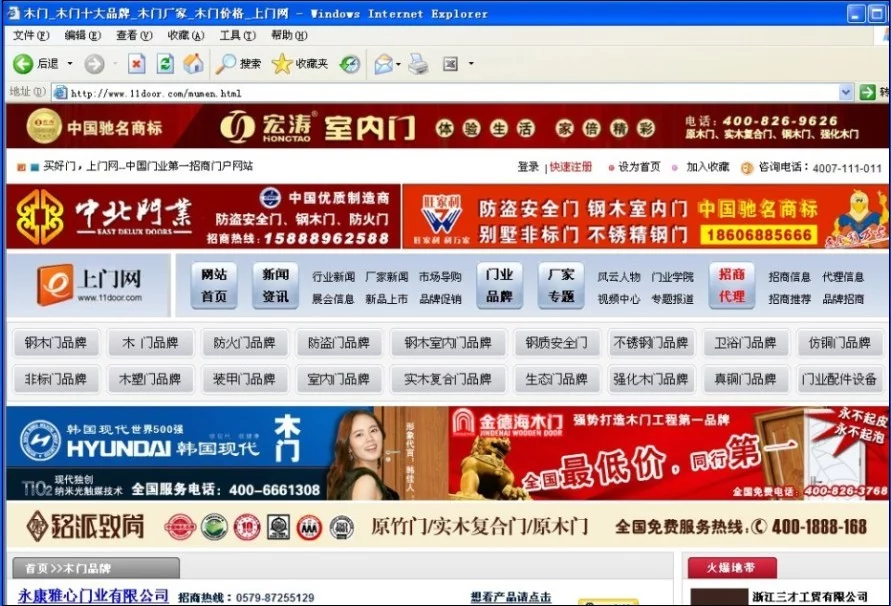The width and height of the screenshot is (891, 606).
Task: Open Favorites with the star icon
Action: tap(282, 64)
